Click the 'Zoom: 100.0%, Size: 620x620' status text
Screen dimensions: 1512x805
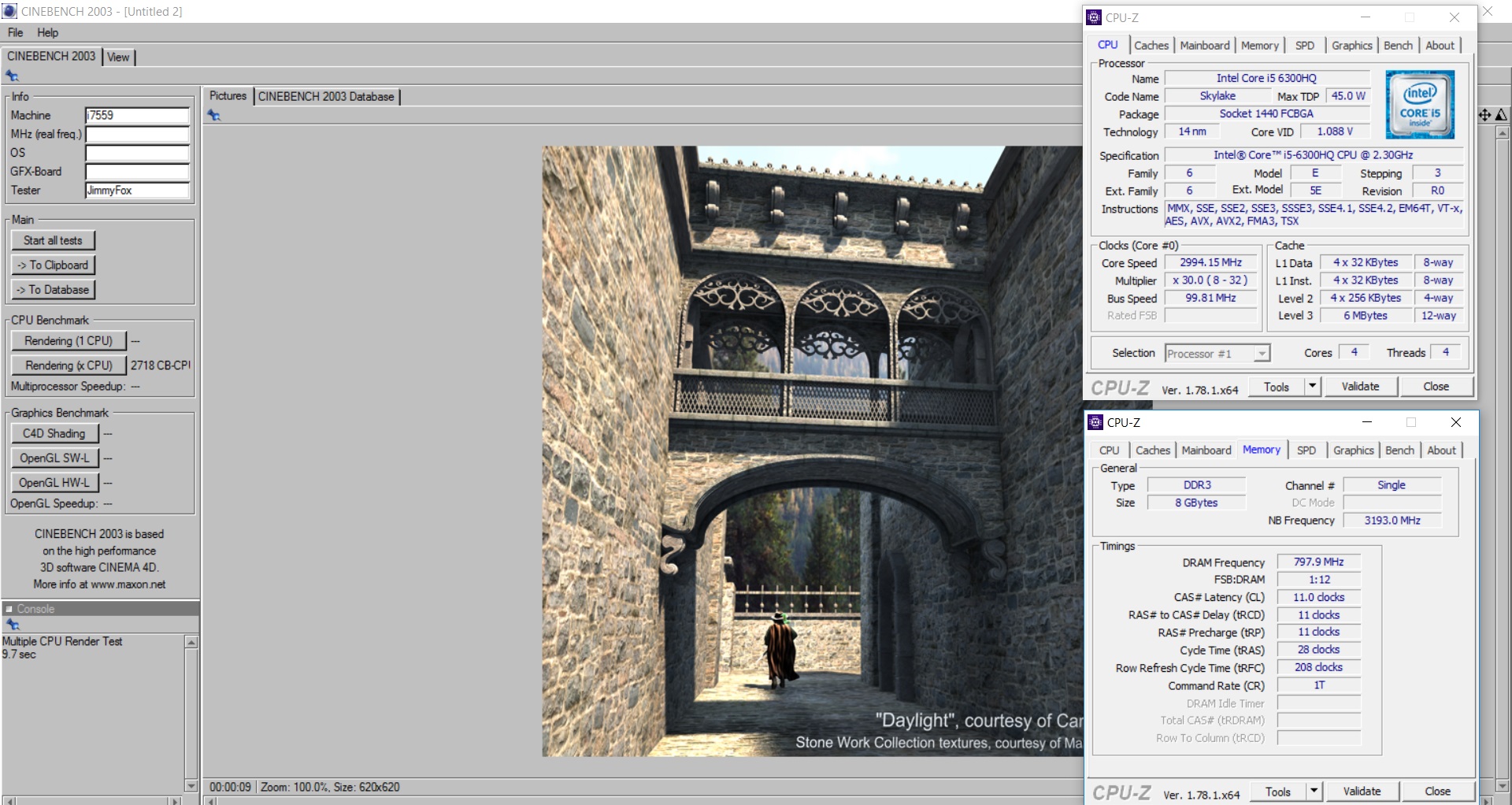click(330, 787)
